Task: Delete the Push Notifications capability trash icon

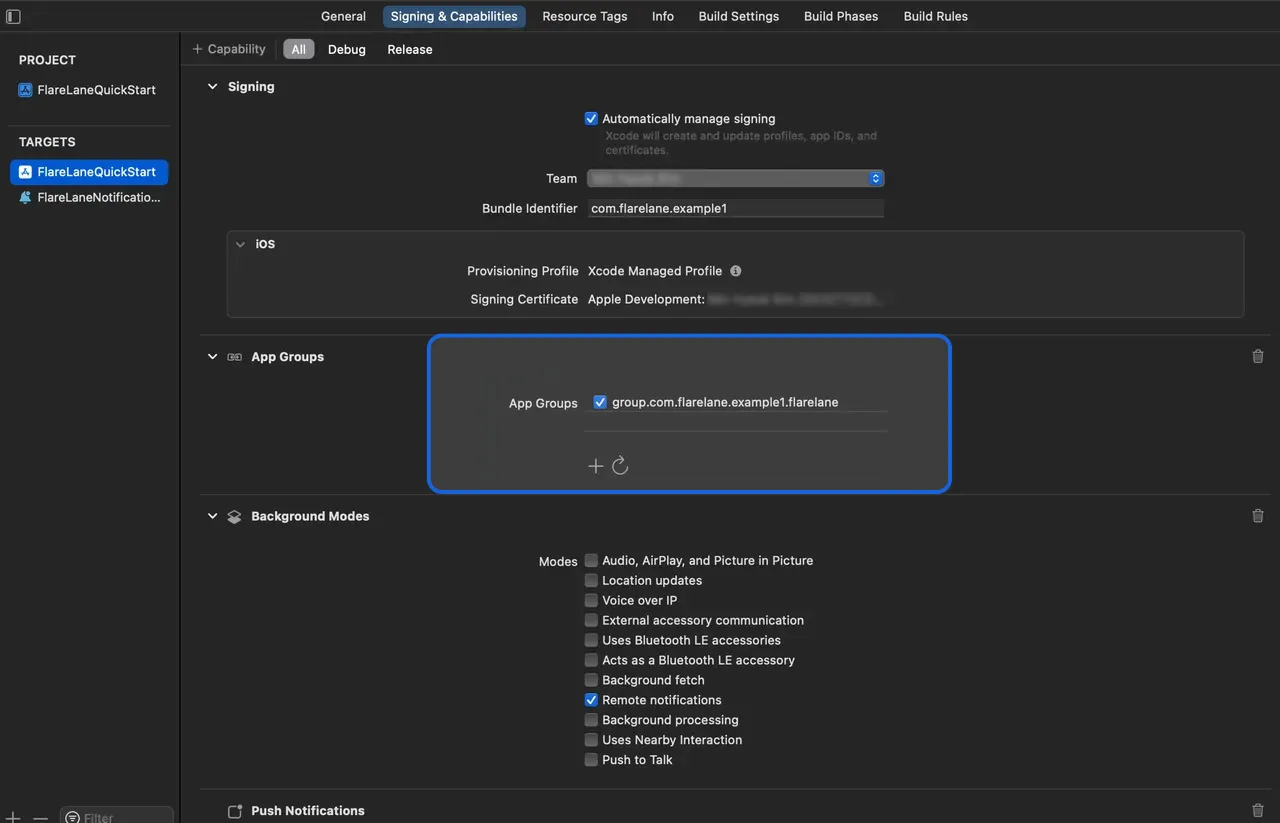Action: pyautogui.click(x=1258, y=811)
